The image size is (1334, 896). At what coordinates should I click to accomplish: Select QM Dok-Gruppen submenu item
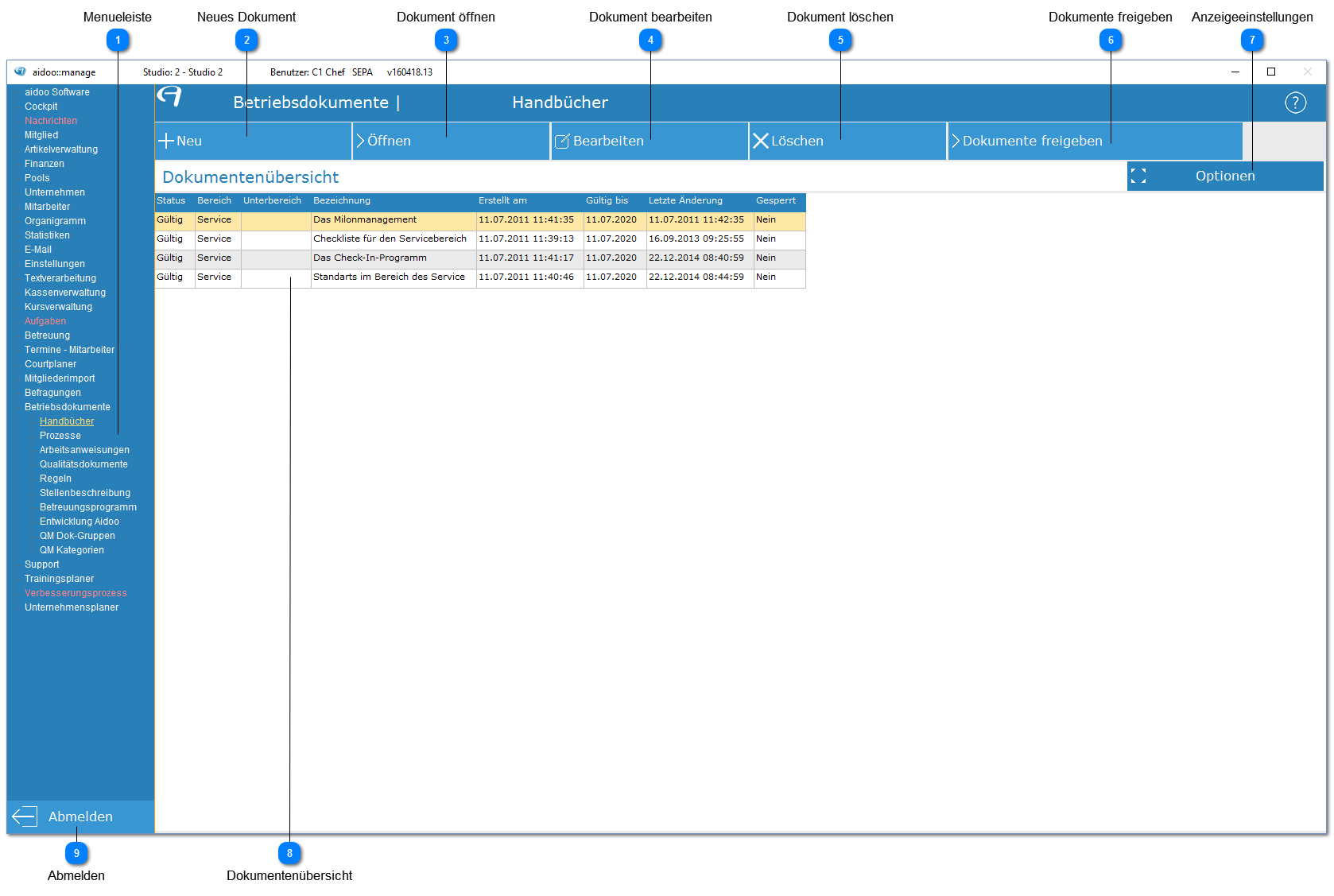click(x=77, y=536)
